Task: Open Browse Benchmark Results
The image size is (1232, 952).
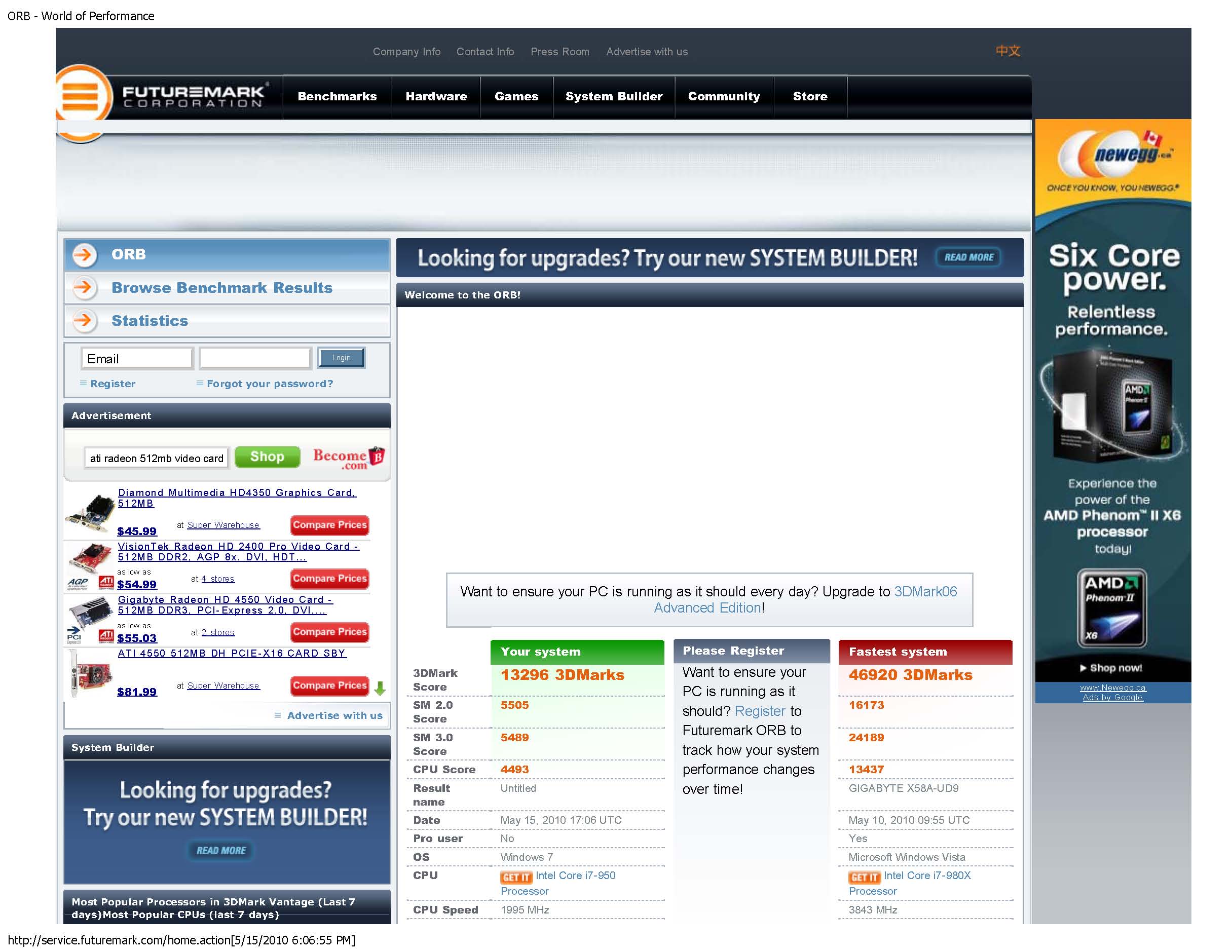Action: point(227,288)
